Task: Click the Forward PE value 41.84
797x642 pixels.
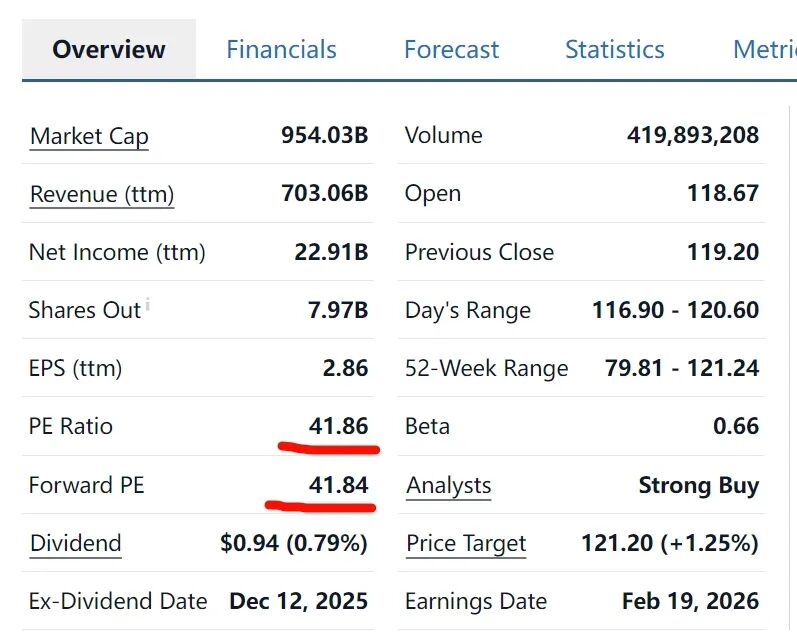Action: 338,486
